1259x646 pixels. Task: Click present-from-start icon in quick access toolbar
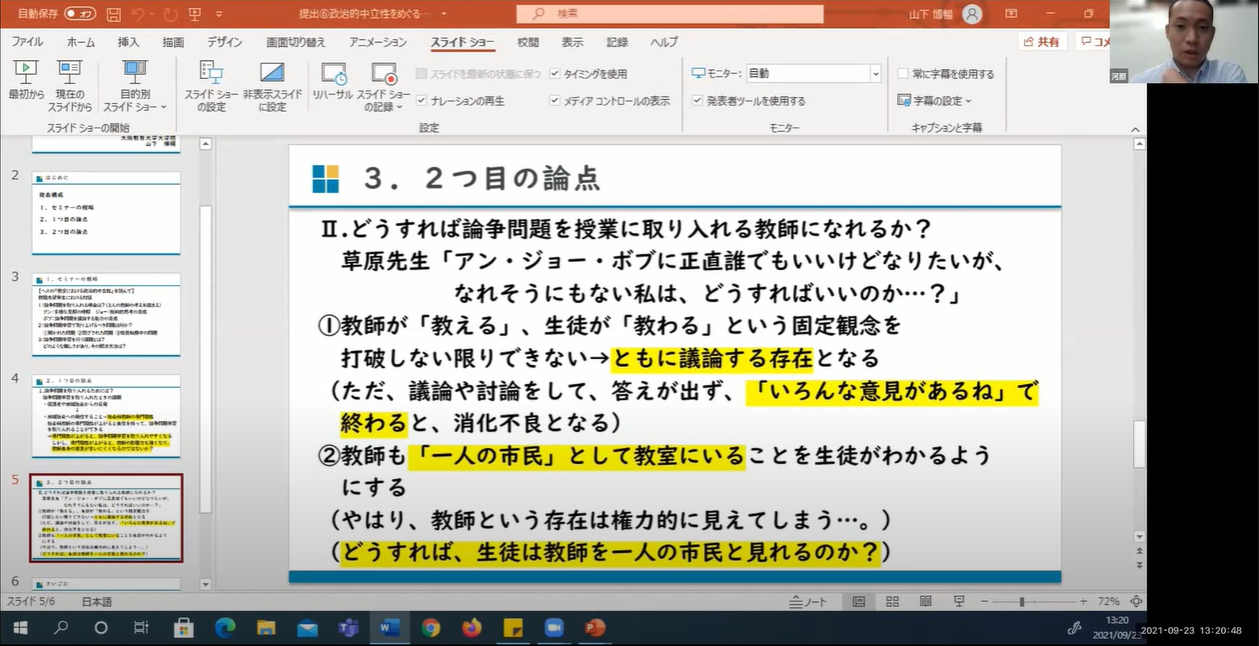coord(195,14)
